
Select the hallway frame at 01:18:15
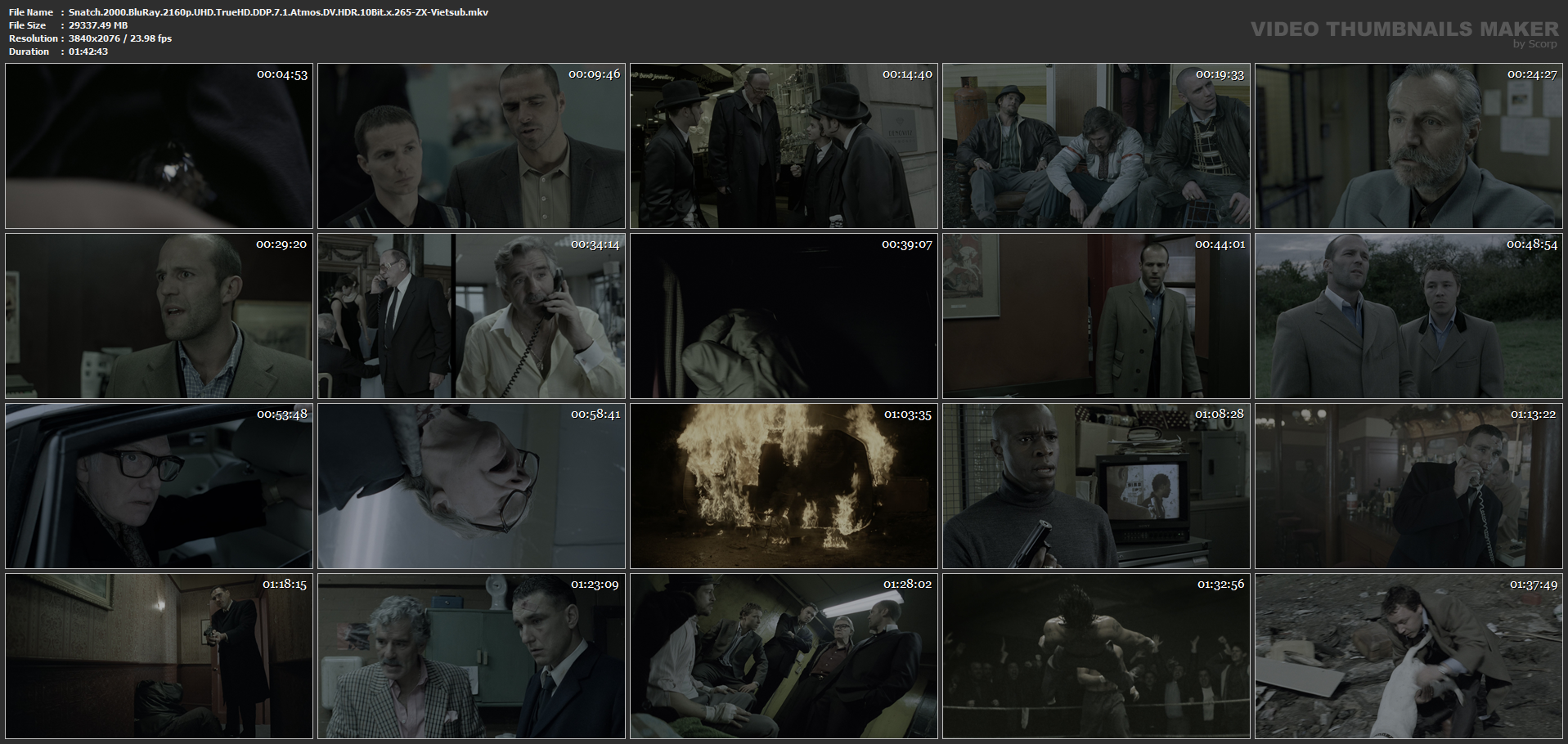pos(159,657)
